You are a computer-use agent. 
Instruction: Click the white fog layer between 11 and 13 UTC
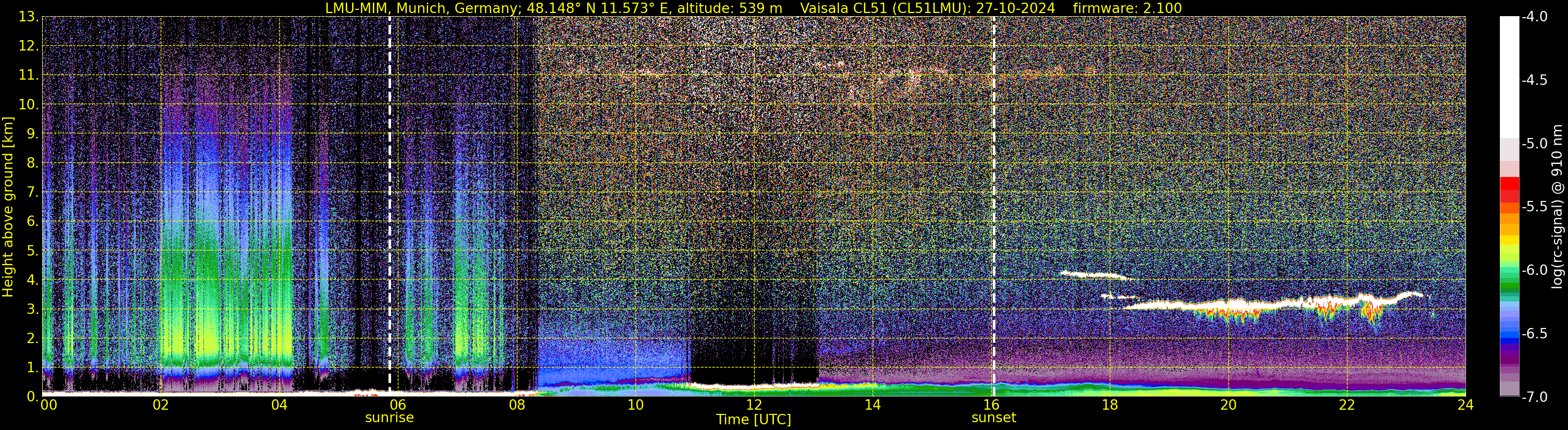[755, 386]
